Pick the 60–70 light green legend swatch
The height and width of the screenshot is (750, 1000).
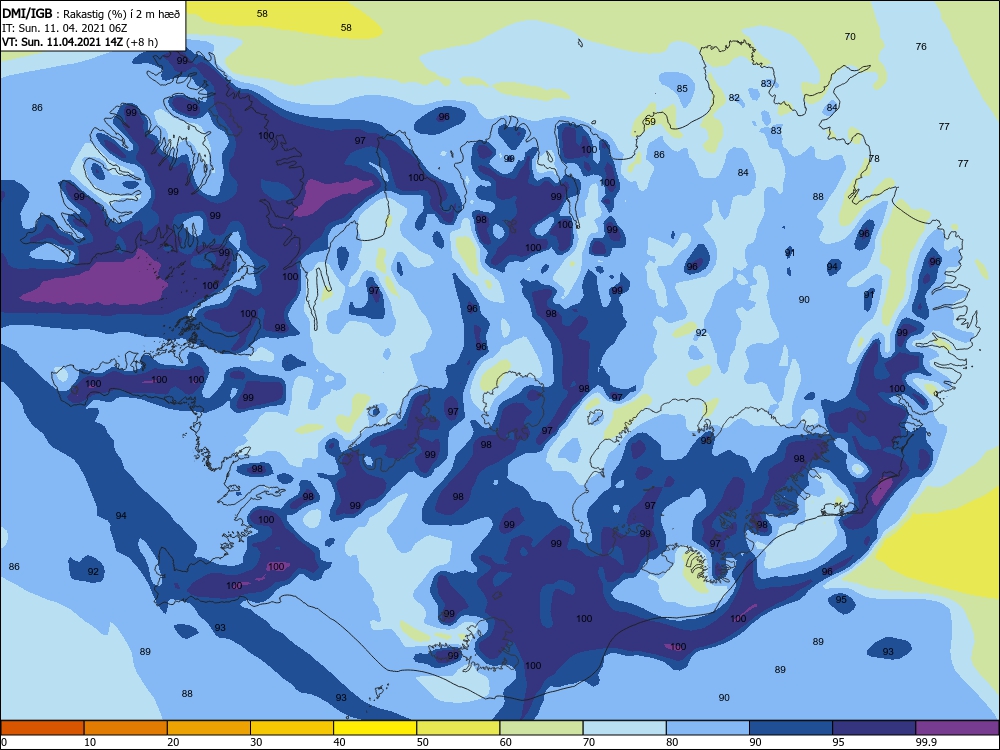point(541,728)
